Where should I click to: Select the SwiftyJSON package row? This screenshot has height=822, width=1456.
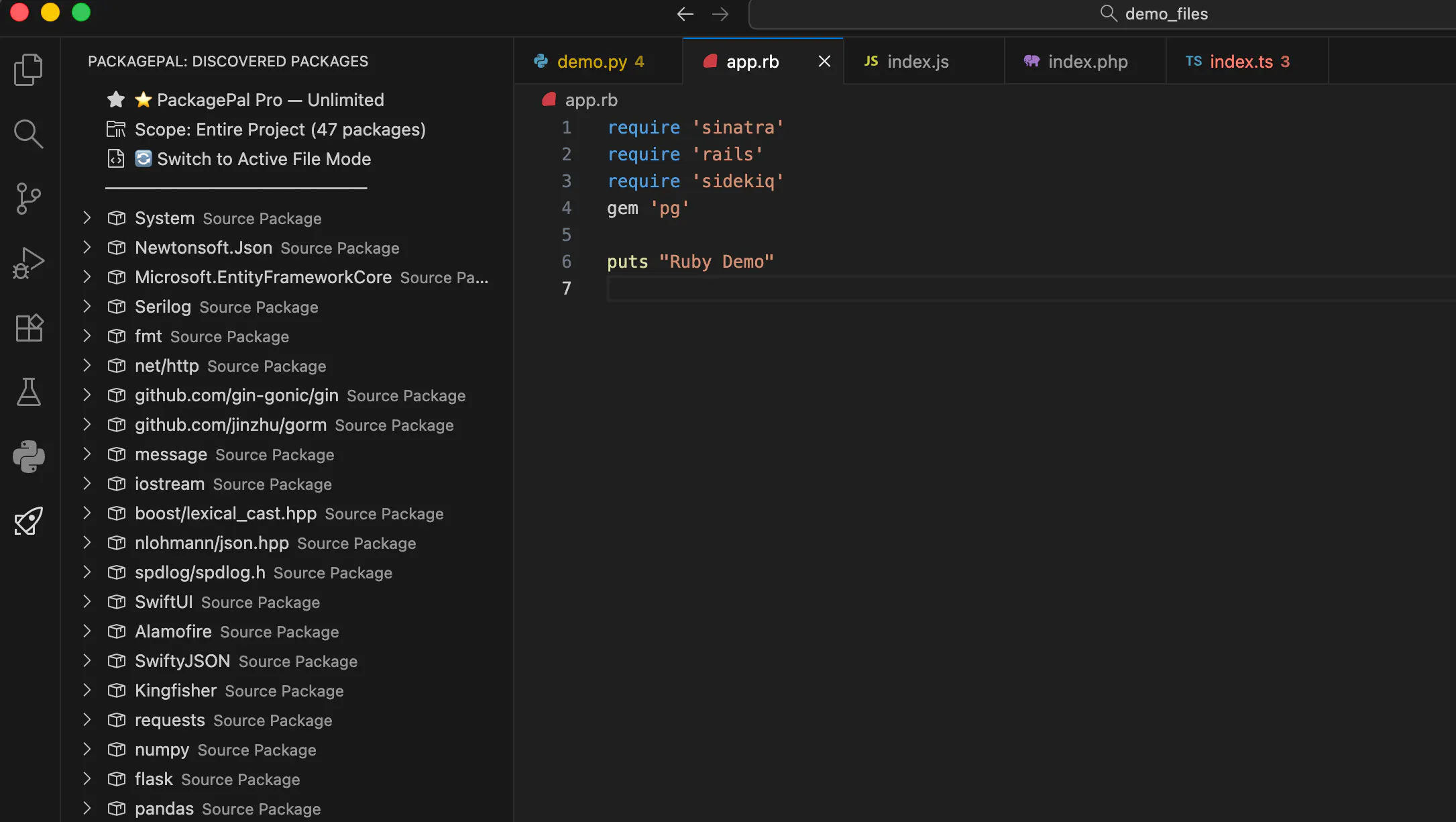pyautogui.click(x=287, y=661)
